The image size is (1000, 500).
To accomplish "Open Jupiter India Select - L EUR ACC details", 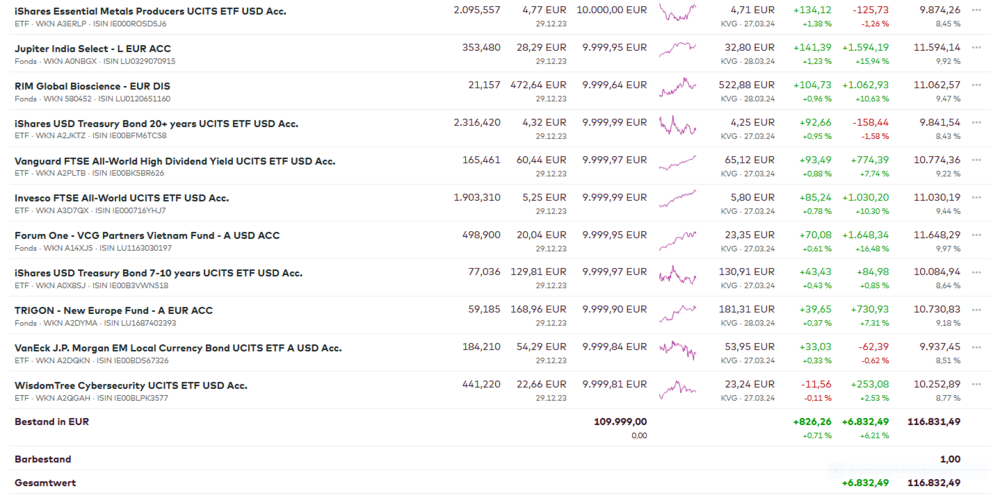I will (92, 48).
